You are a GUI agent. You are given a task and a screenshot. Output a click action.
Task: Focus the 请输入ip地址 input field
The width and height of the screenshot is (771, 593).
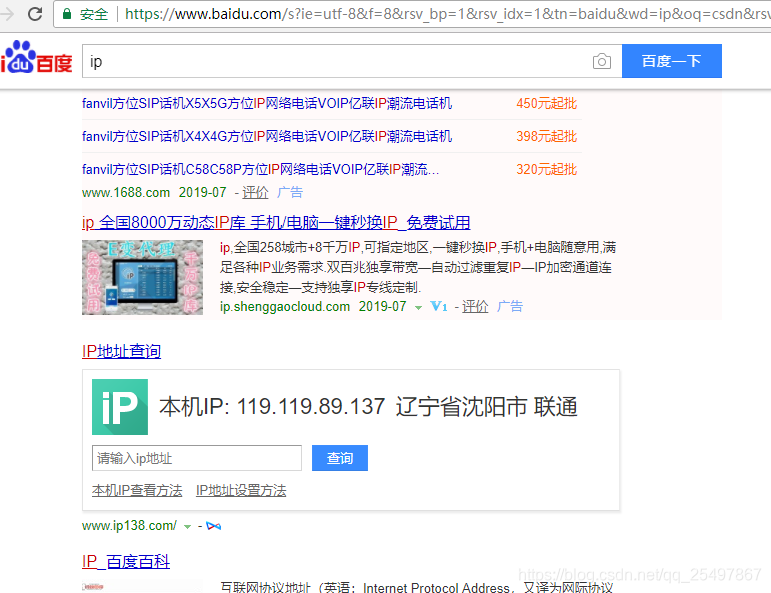pos(197,458)
